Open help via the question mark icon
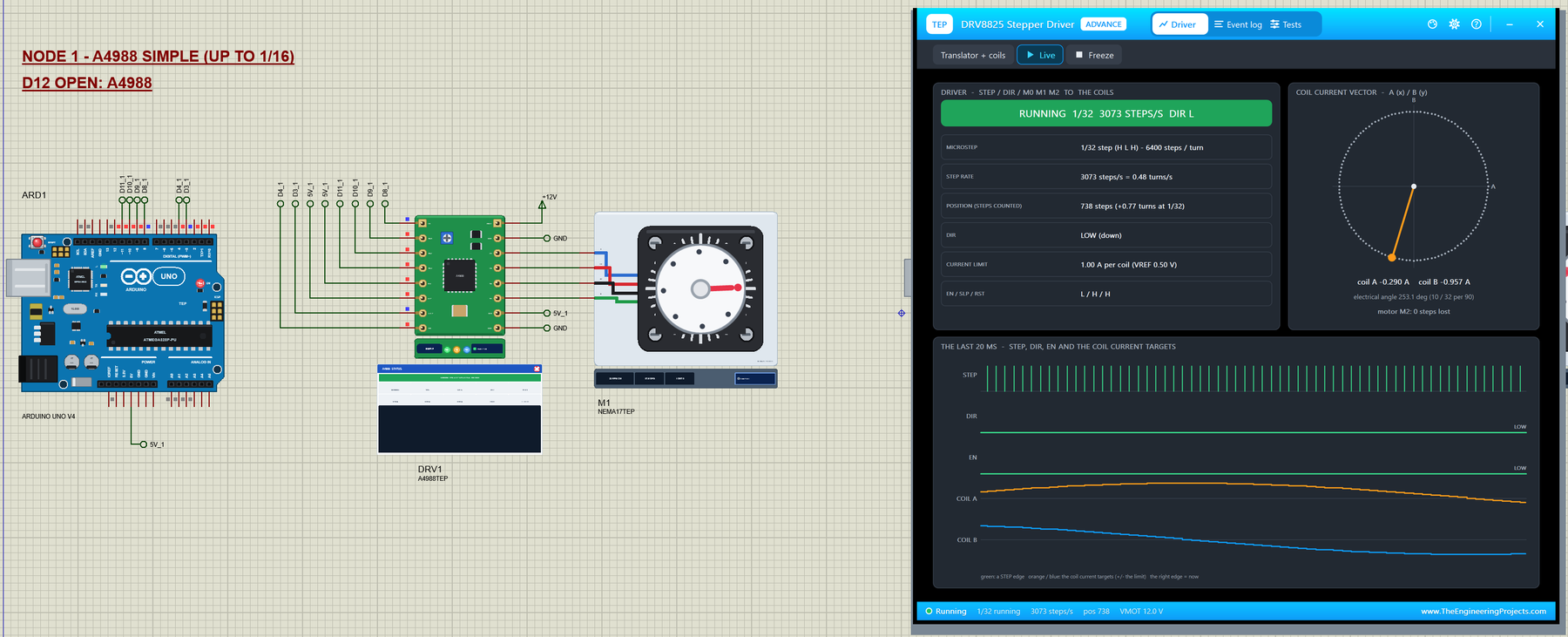The height and width of the screenshot is (637, 1568). tap(1476, 24)
